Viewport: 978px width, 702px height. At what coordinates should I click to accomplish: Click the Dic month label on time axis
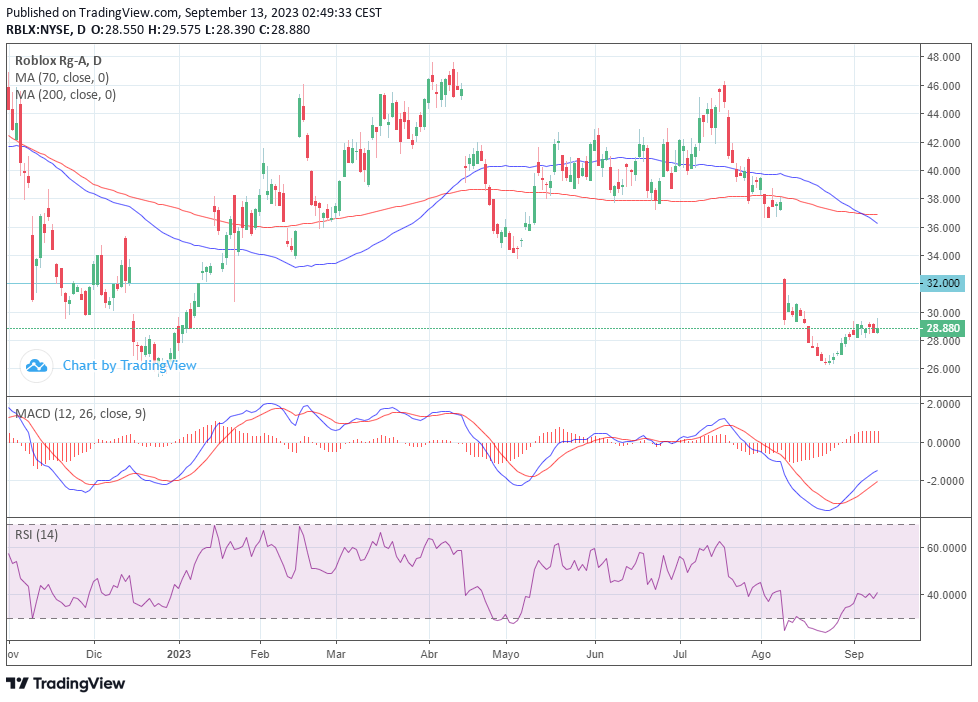coord(94,654)
